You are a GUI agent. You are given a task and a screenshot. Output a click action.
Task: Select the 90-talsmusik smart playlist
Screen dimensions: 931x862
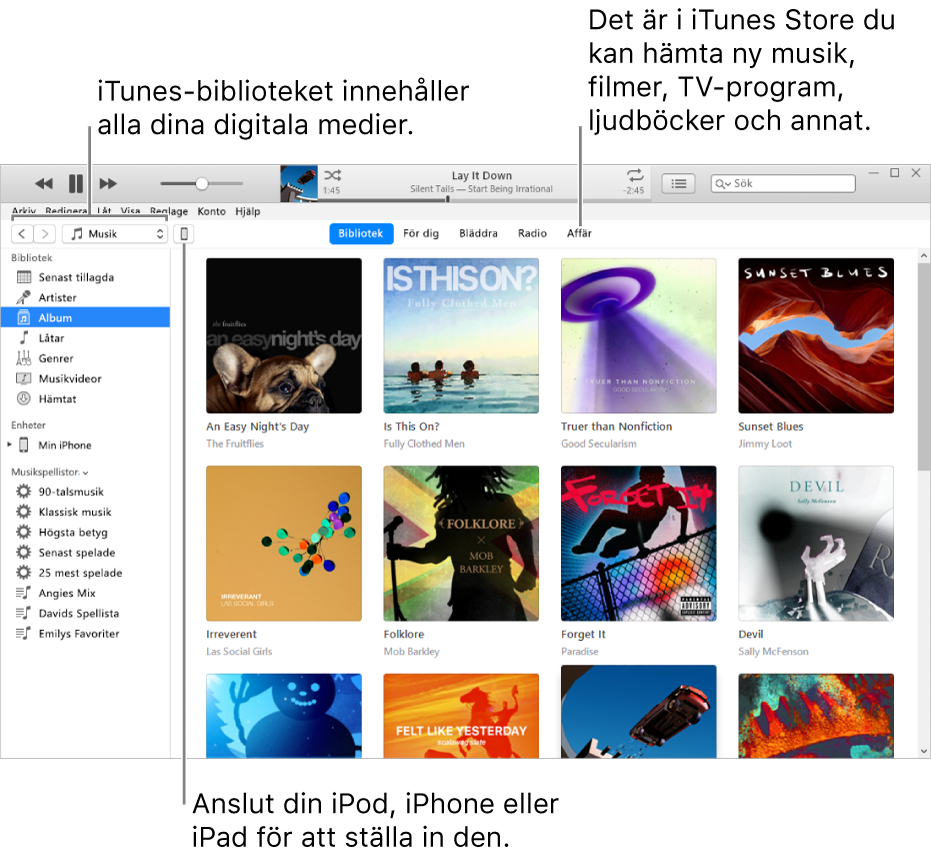pos(70,491)
